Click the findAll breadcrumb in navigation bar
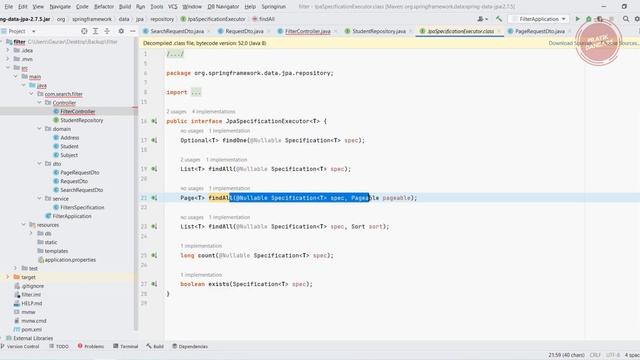 click(263, 19)
